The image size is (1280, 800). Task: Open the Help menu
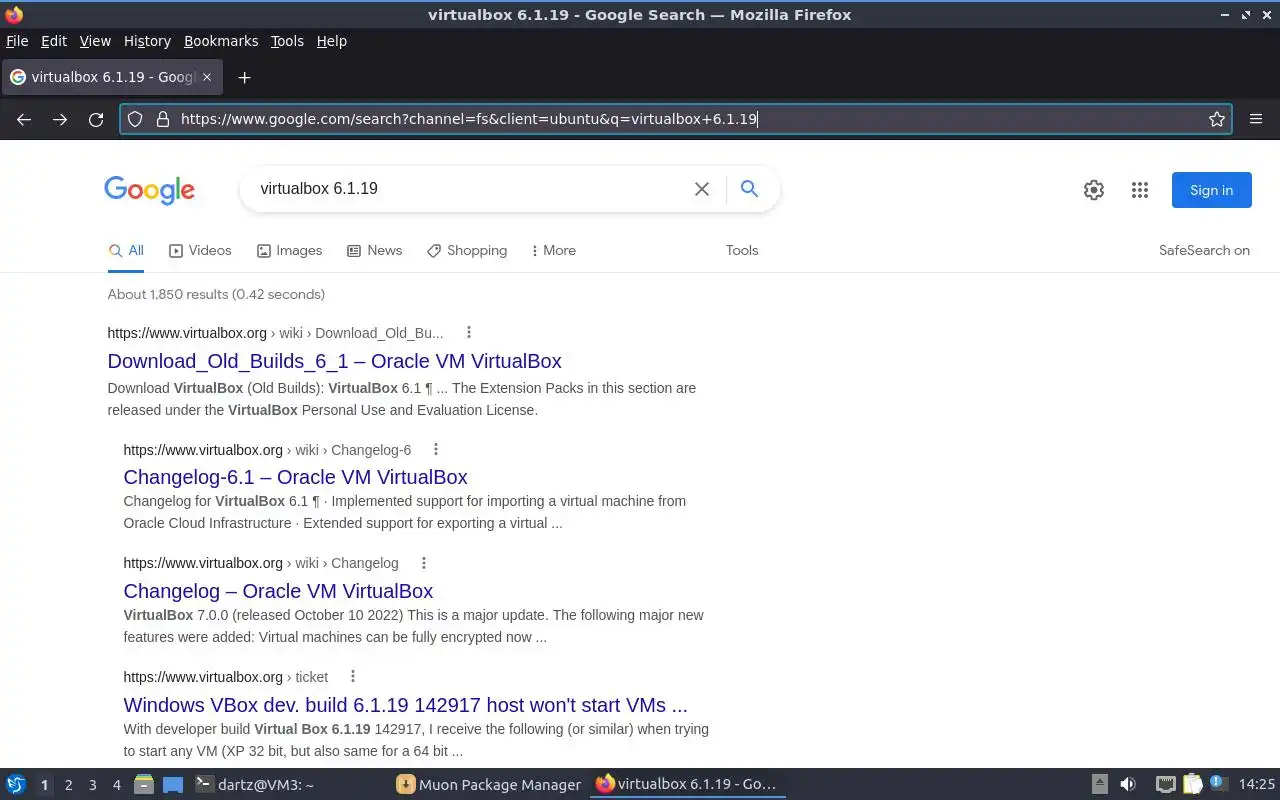[331, 41]
